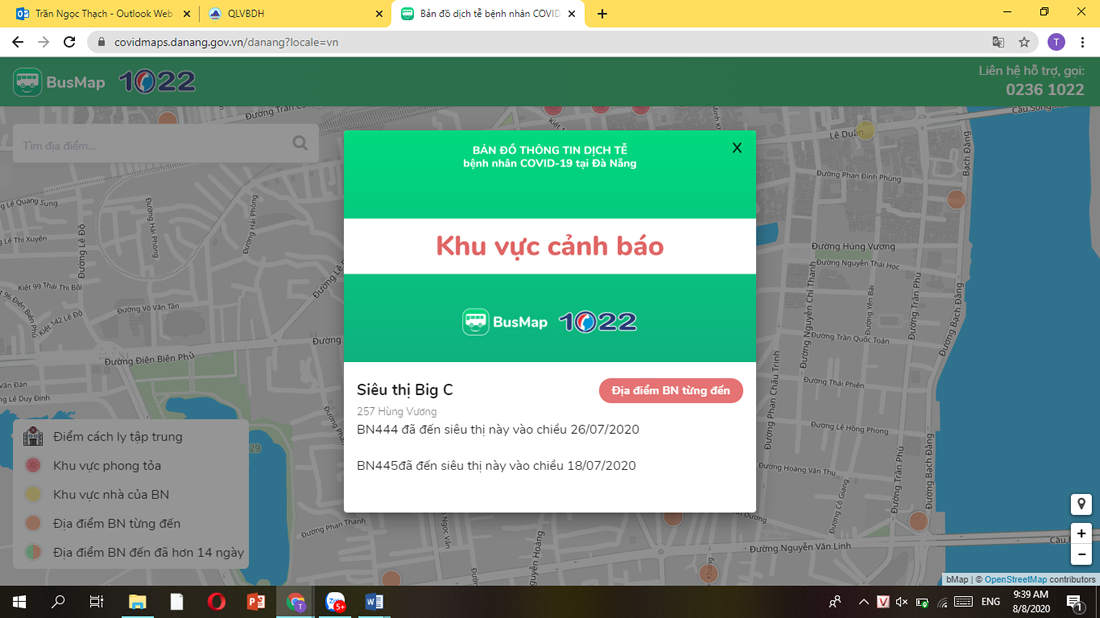Reload the current page
Screen dimensions: 1100x618
[69, 42]
